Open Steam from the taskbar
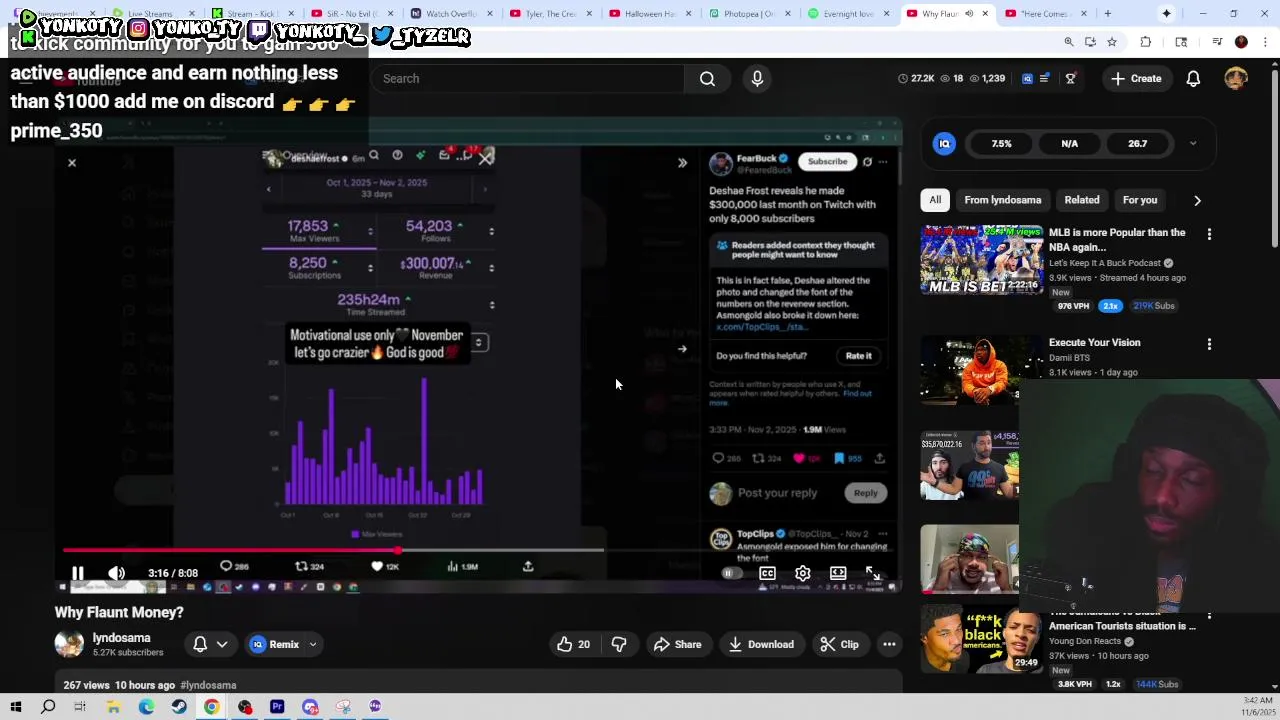 point(179,707)
